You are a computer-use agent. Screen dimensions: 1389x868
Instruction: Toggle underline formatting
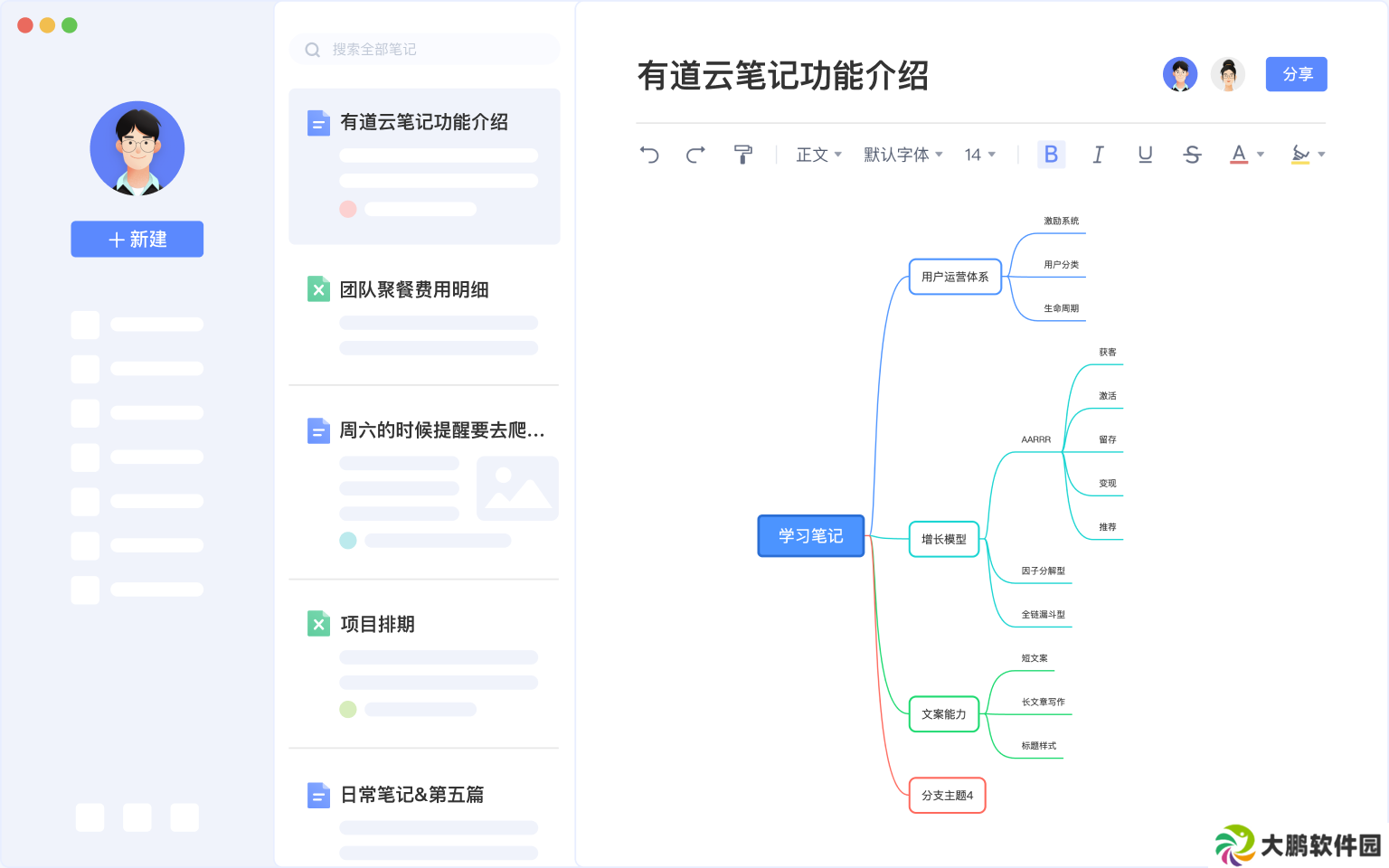[1145, 155]
